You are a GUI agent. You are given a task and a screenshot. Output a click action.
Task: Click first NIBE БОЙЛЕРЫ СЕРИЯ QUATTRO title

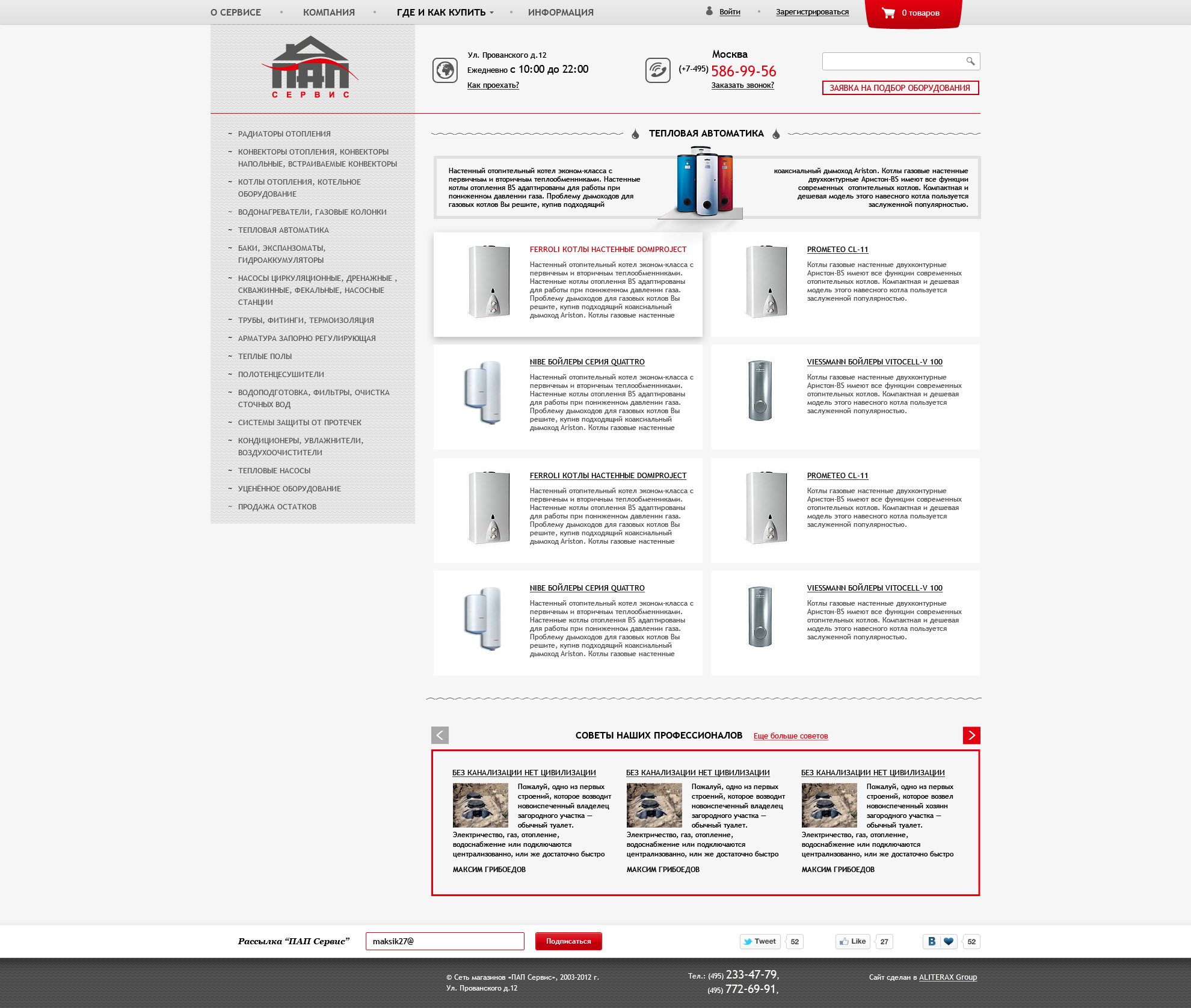tap(587, 361)
